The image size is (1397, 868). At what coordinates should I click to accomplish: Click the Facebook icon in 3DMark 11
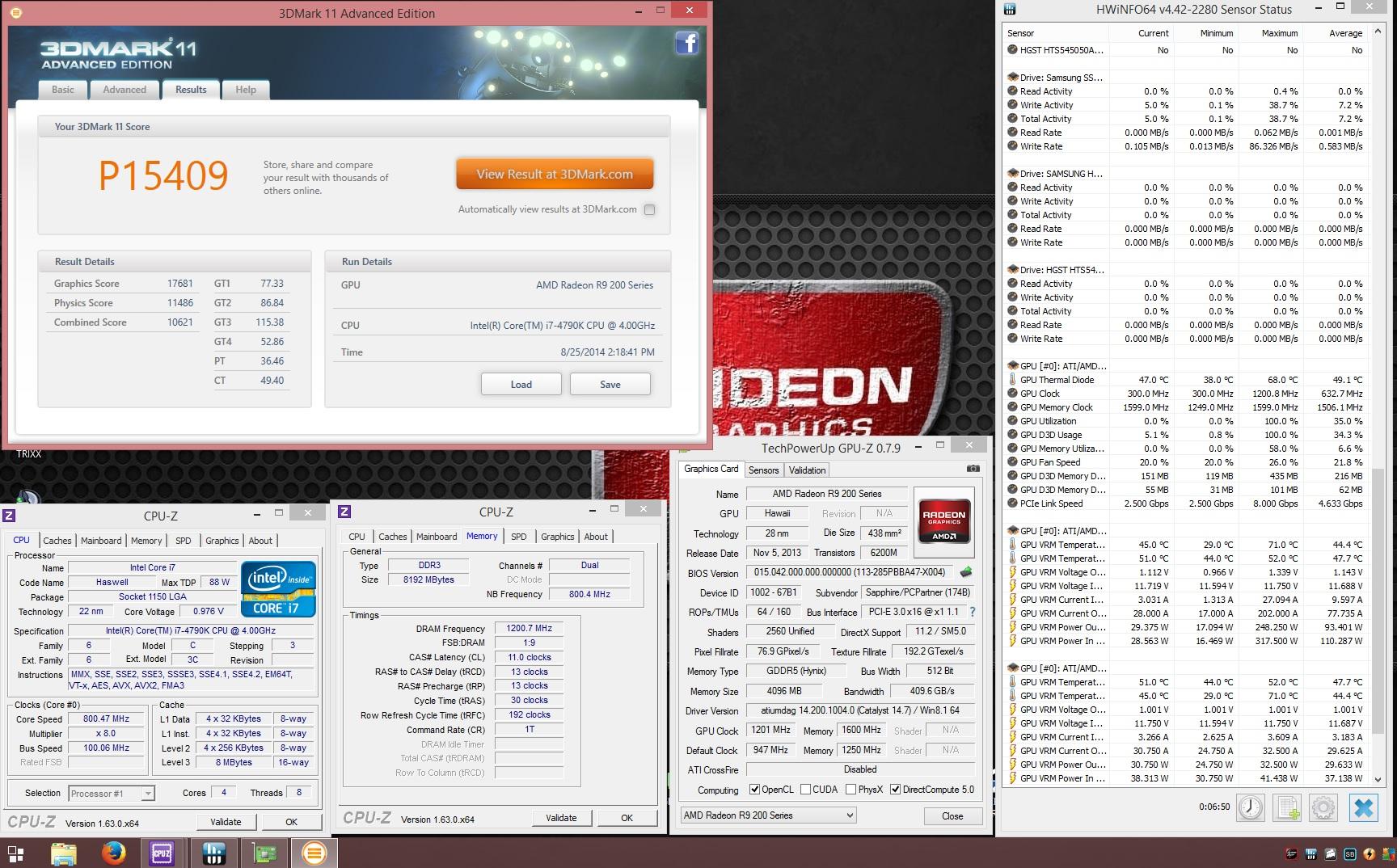(x=687, y=43)
